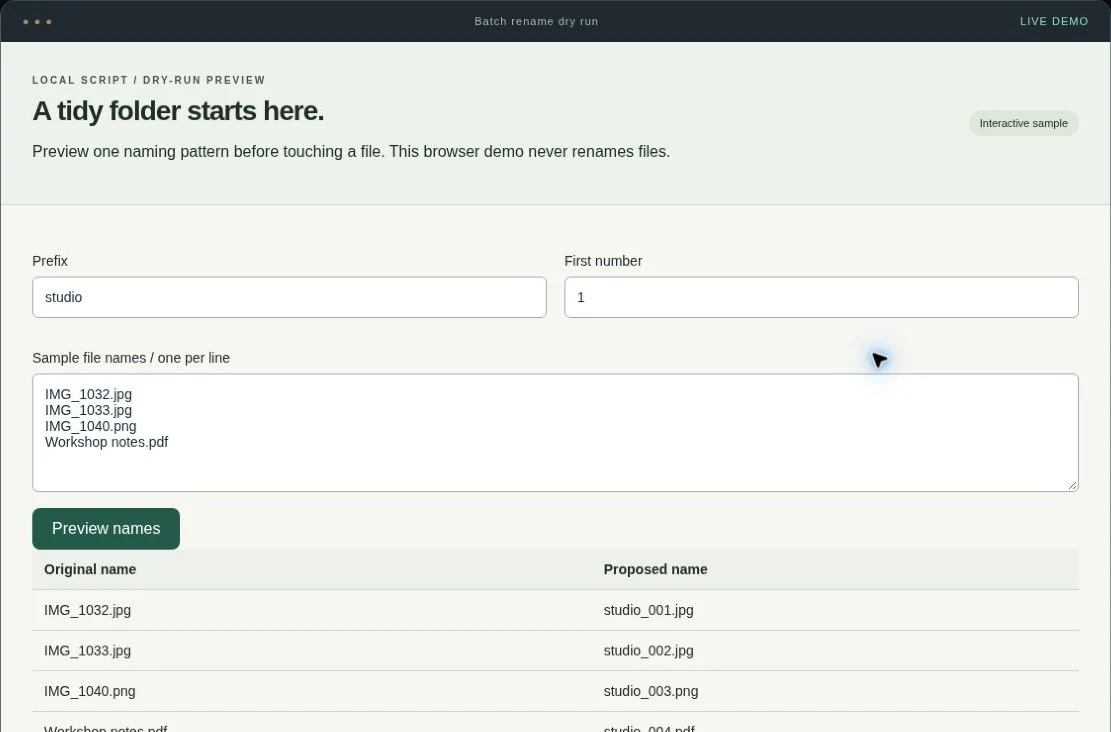Click the Interactive sample badge
The image size is (1111, 732).
[1023, 123]
